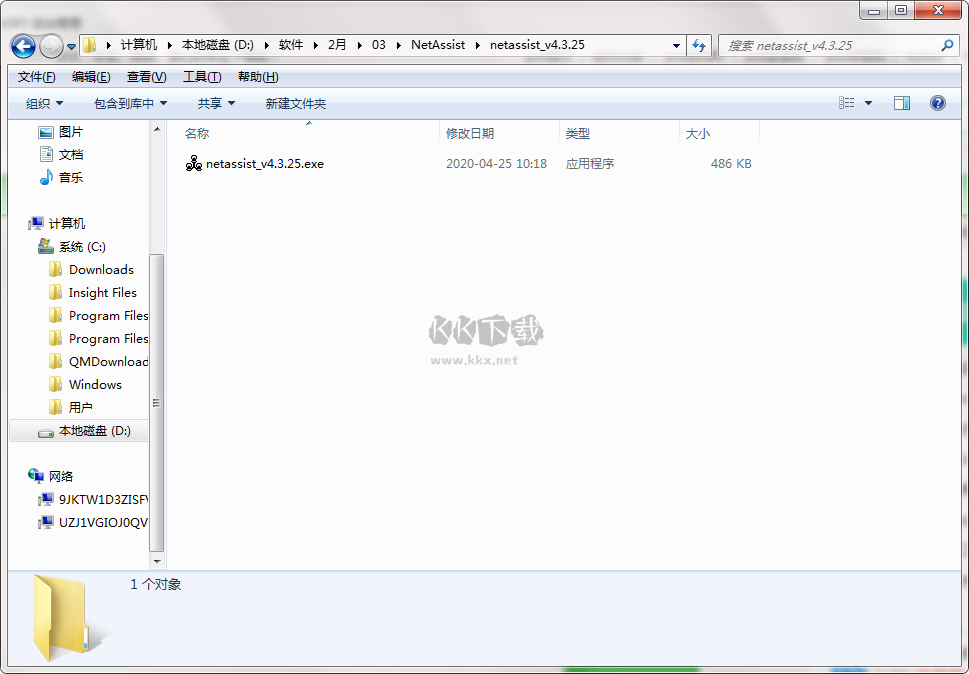The image size is (969, 674).
Task: Click the Preview pane icon
Action: (903, 102)
